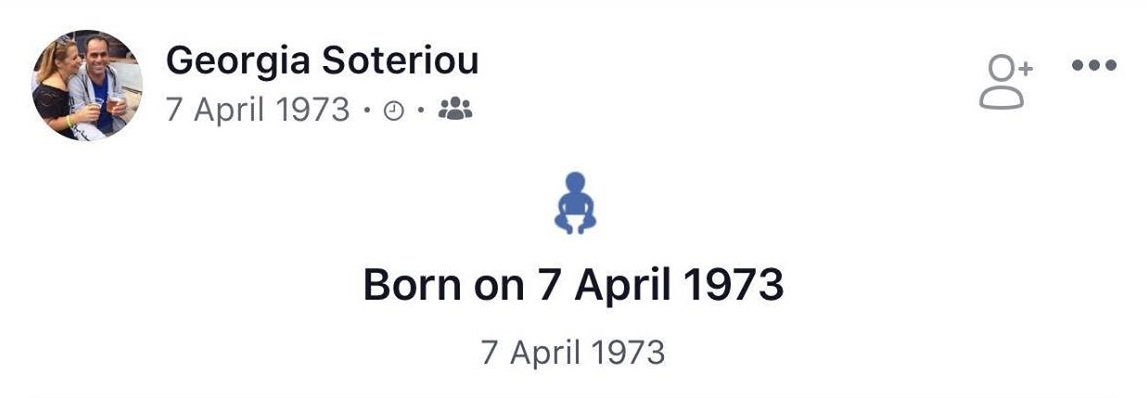
Task: Open Georgia Soteriou's profile picture
Action: (x=86, y=85)
